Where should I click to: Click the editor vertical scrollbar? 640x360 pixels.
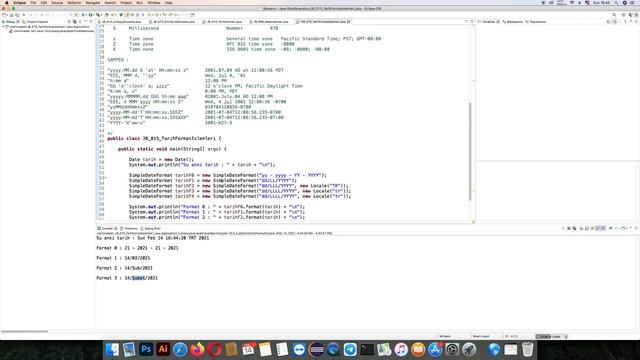470,151
